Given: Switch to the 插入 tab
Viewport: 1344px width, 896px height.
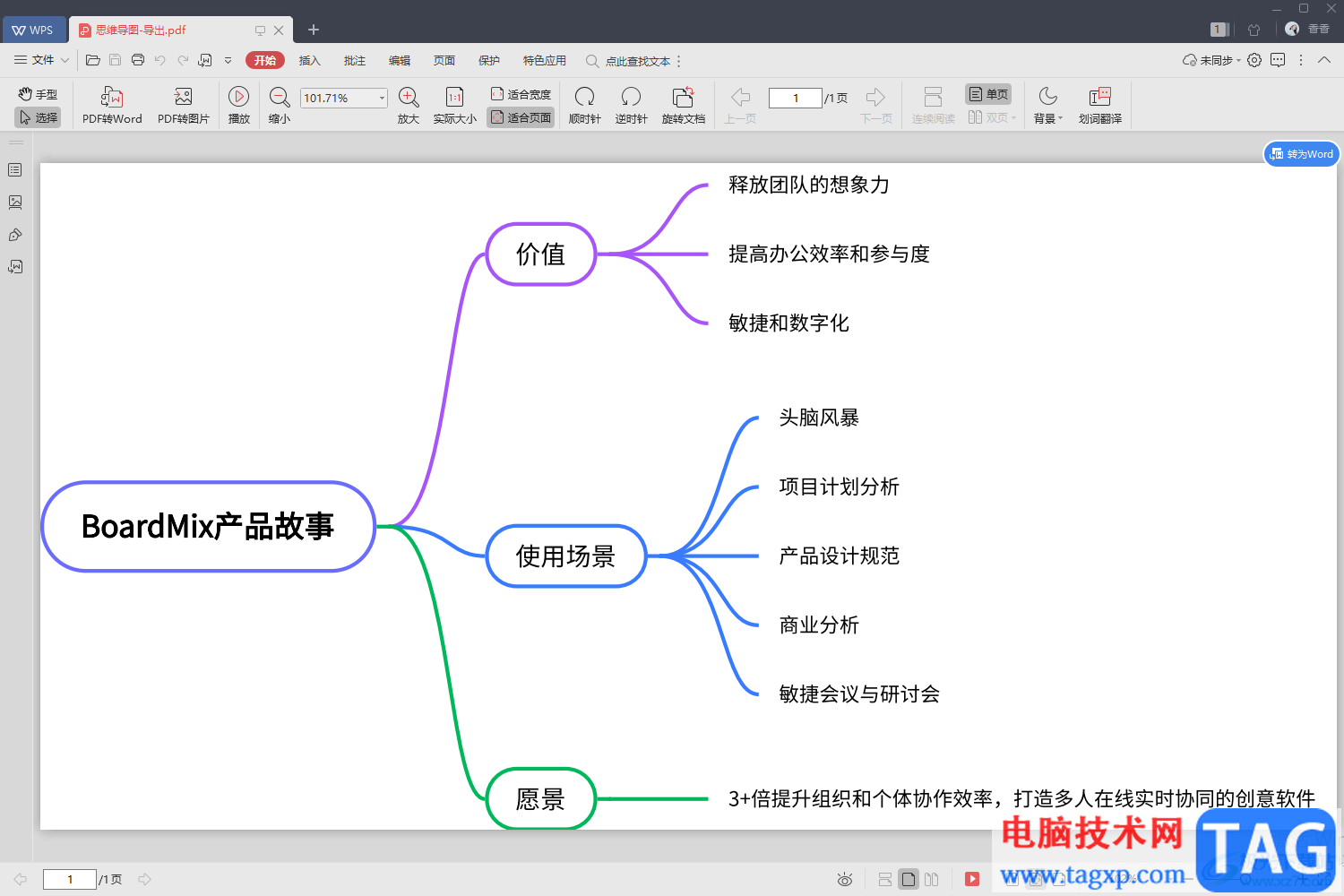Looking at the screenshot, I should tap(309, 60).
